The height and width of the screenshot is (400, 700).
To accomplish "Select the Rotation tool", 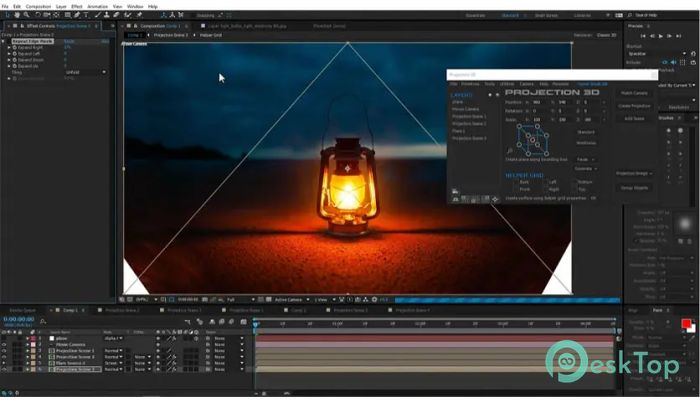I will [38, 15].
